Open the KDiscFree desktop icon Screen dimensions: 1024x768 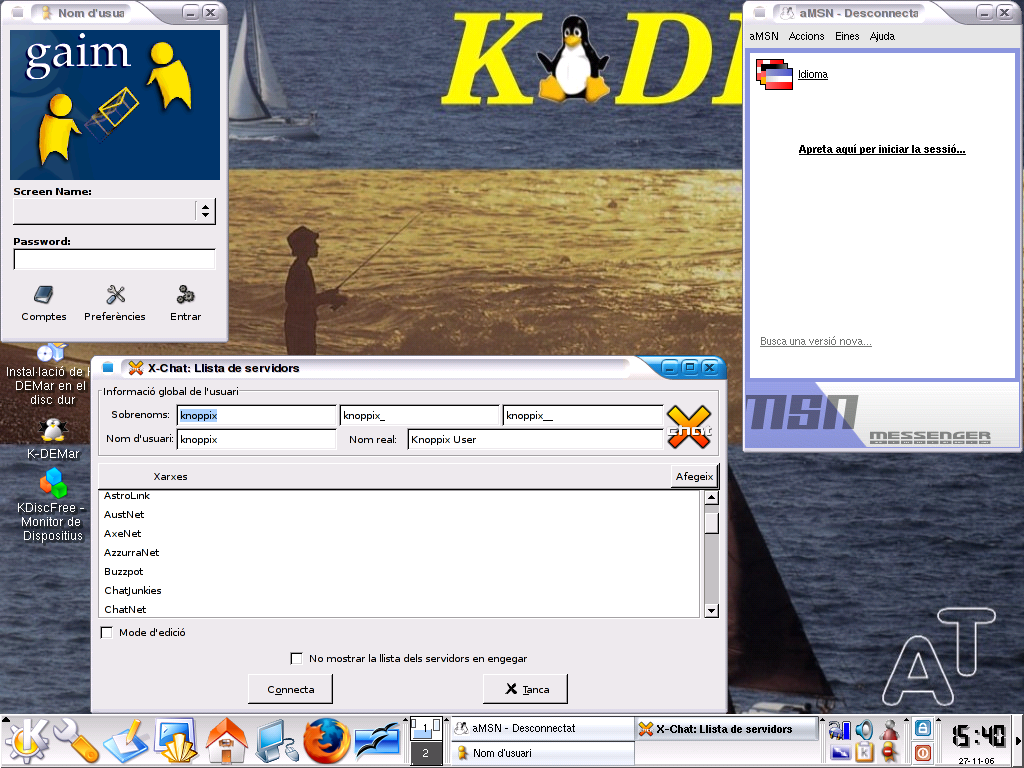[x=52, y=505]
